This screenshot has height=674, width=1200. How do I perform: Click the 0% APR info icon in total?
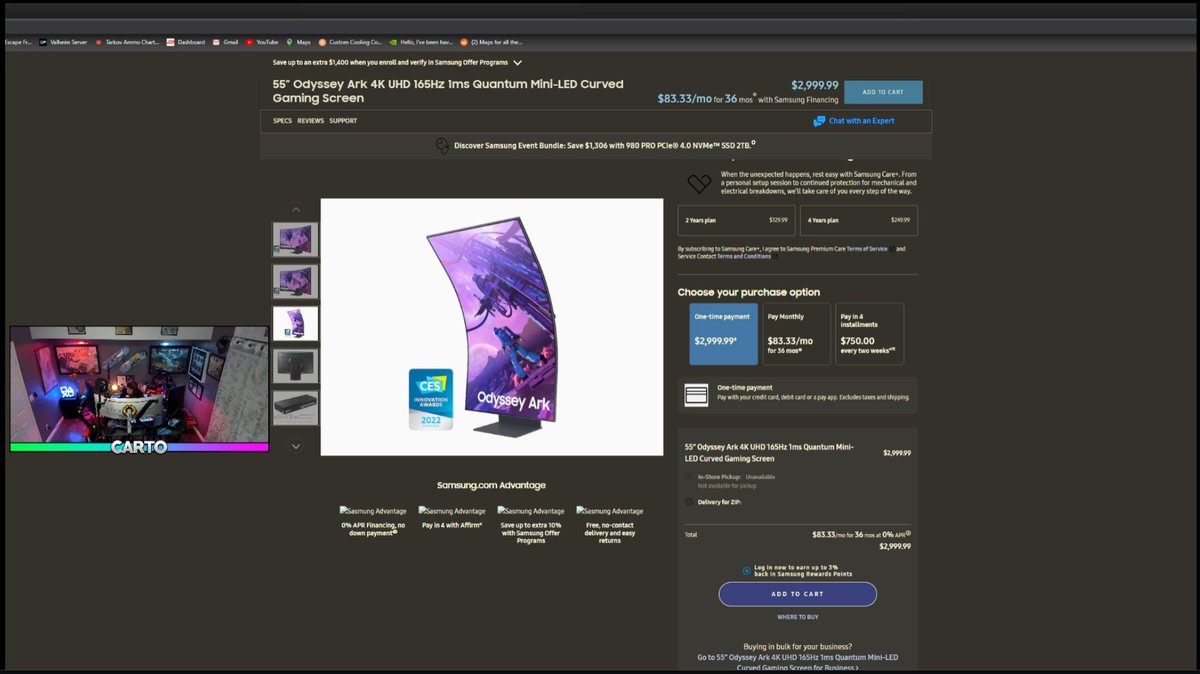click(x=908, y=533)
